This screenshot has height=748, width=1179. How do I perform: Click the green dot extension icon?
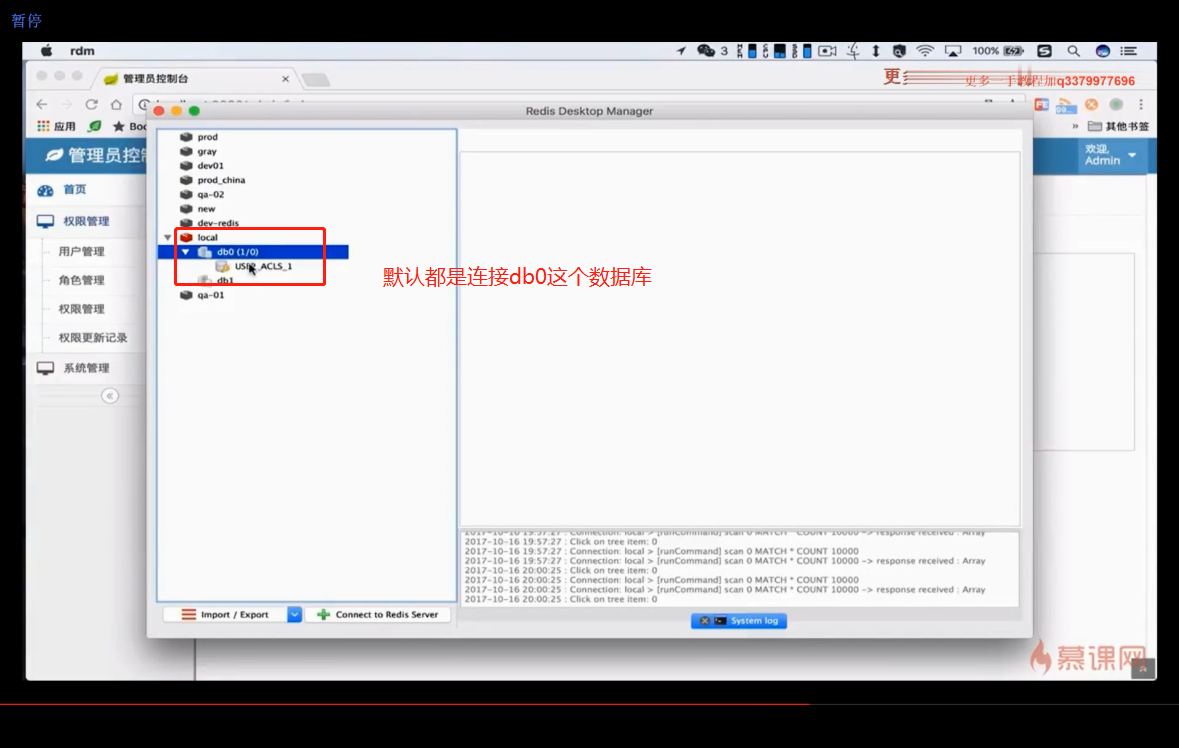[x=1117, y=104]
